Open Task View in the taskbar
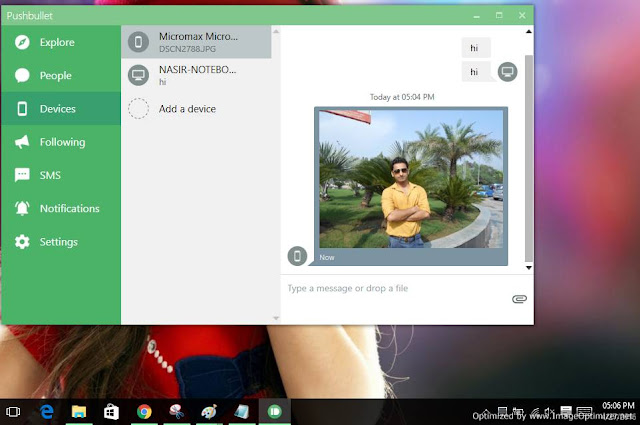 [x=13, y=412]
